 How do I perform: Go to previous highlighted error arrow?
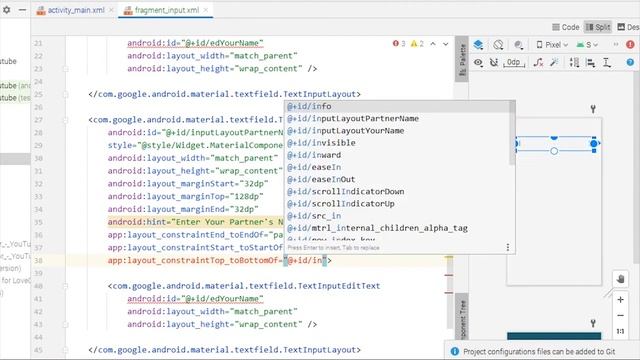point(433,44)
